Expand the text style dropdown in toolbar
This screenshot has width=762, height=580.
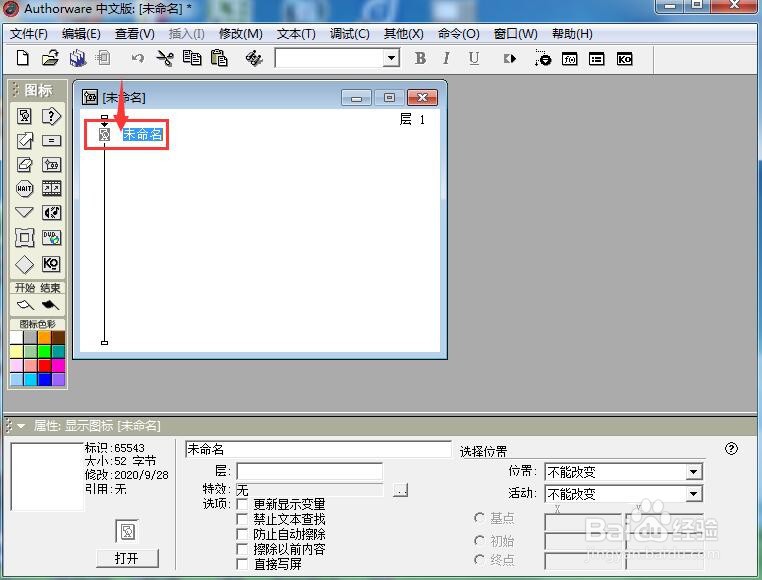[391, 58]
